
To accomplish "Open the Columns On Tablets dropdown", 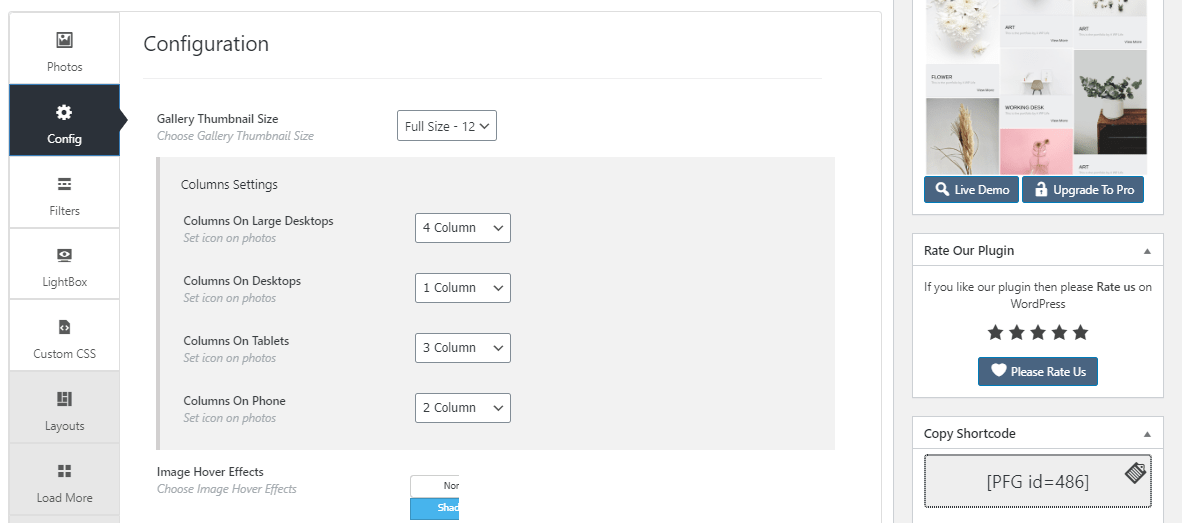I will point(463,347).
